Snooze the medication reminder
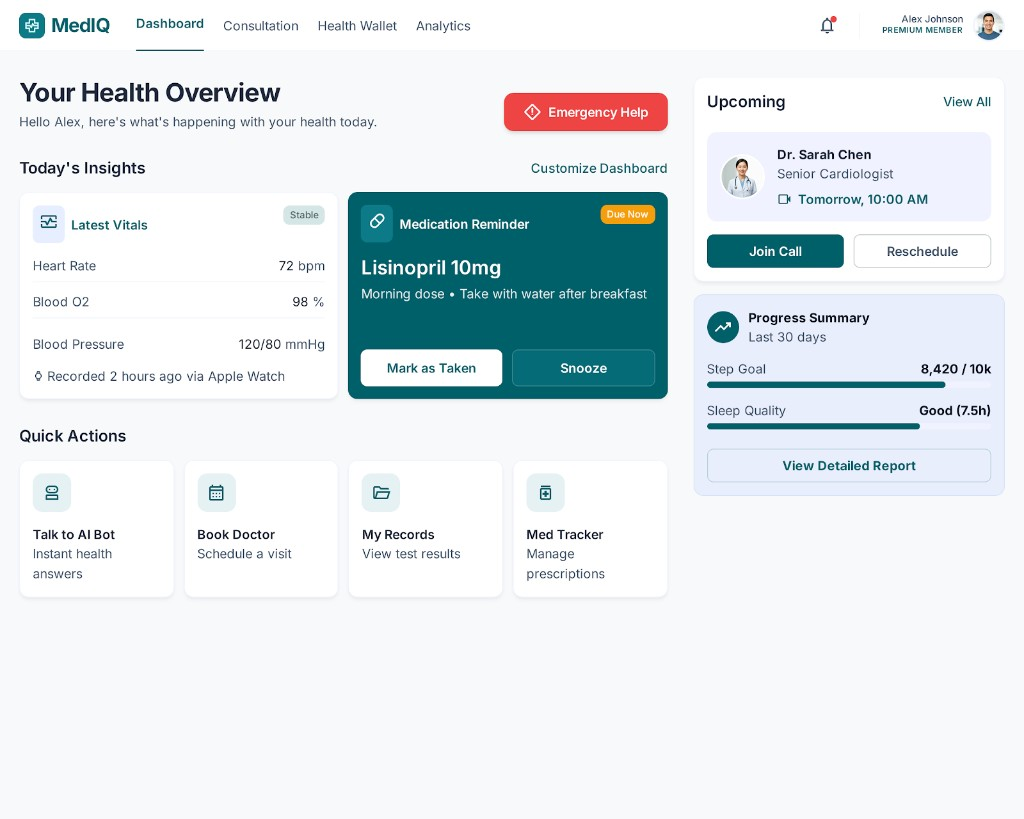 tap(583, 368)
